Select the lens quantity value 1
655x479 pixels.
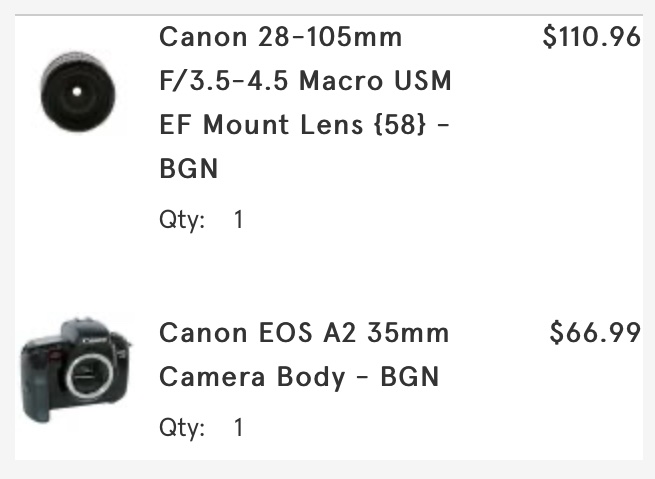click(238, 219)
